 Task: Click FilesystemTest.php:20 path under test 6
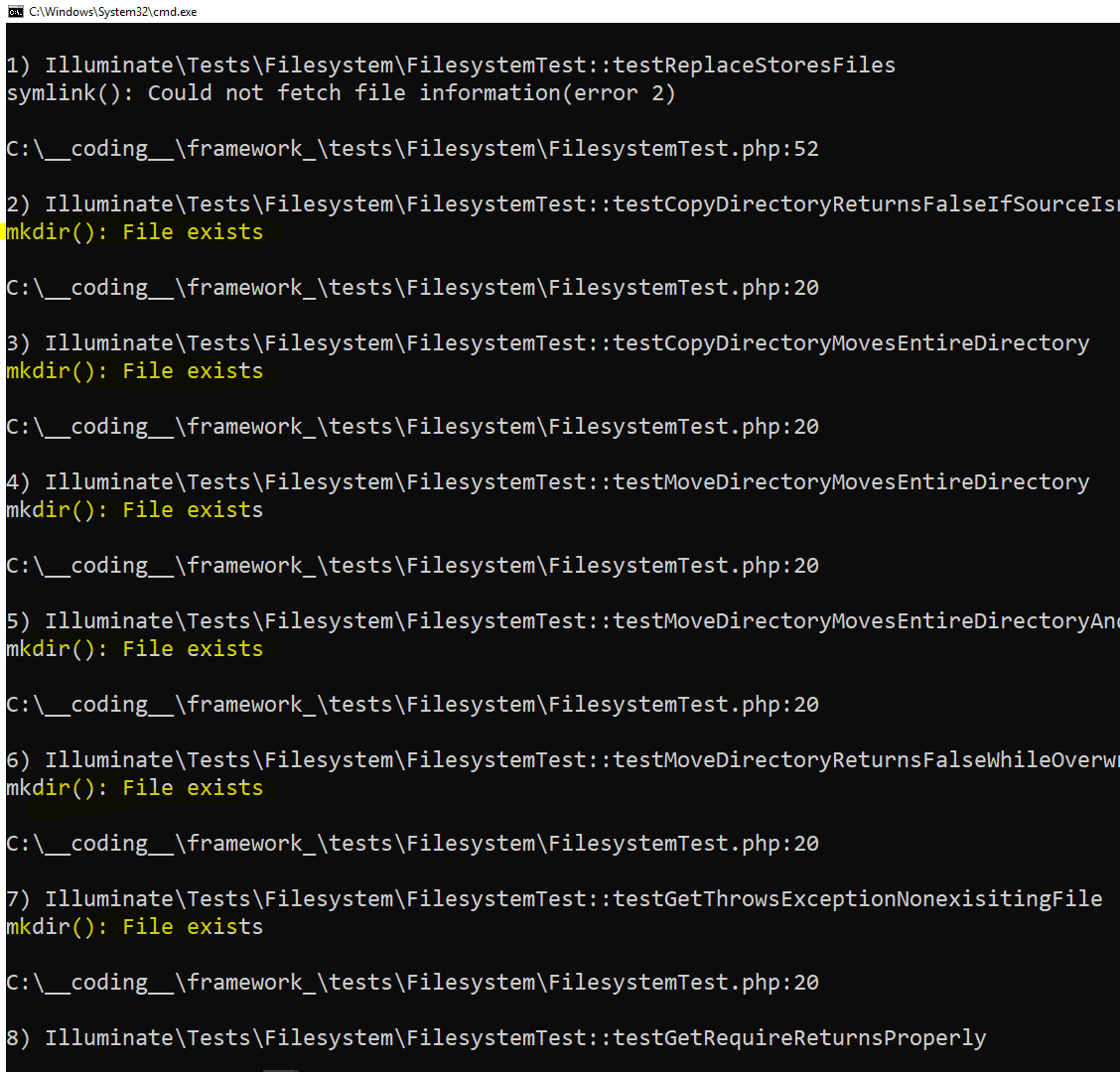(412, 844)
